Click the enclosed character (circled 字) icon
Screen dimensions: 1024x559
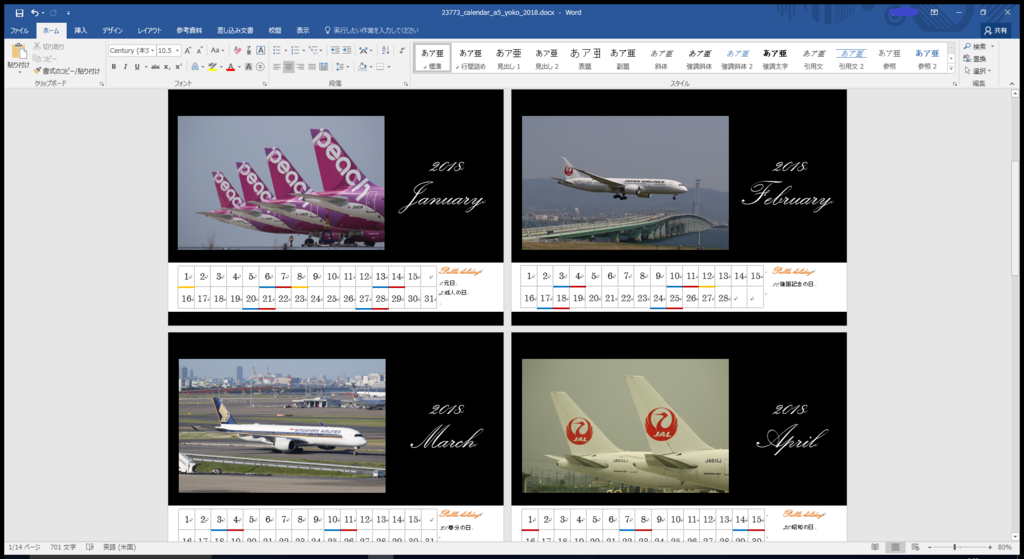coord(261,67)
